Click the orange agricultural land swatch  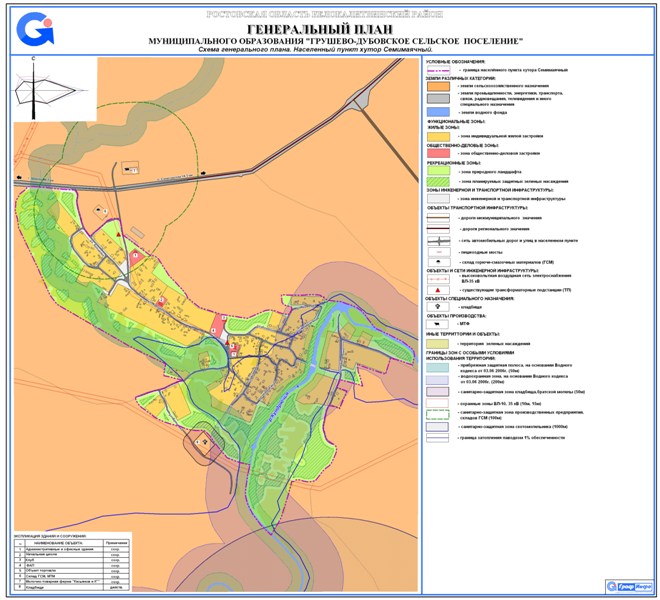[440, 87]
